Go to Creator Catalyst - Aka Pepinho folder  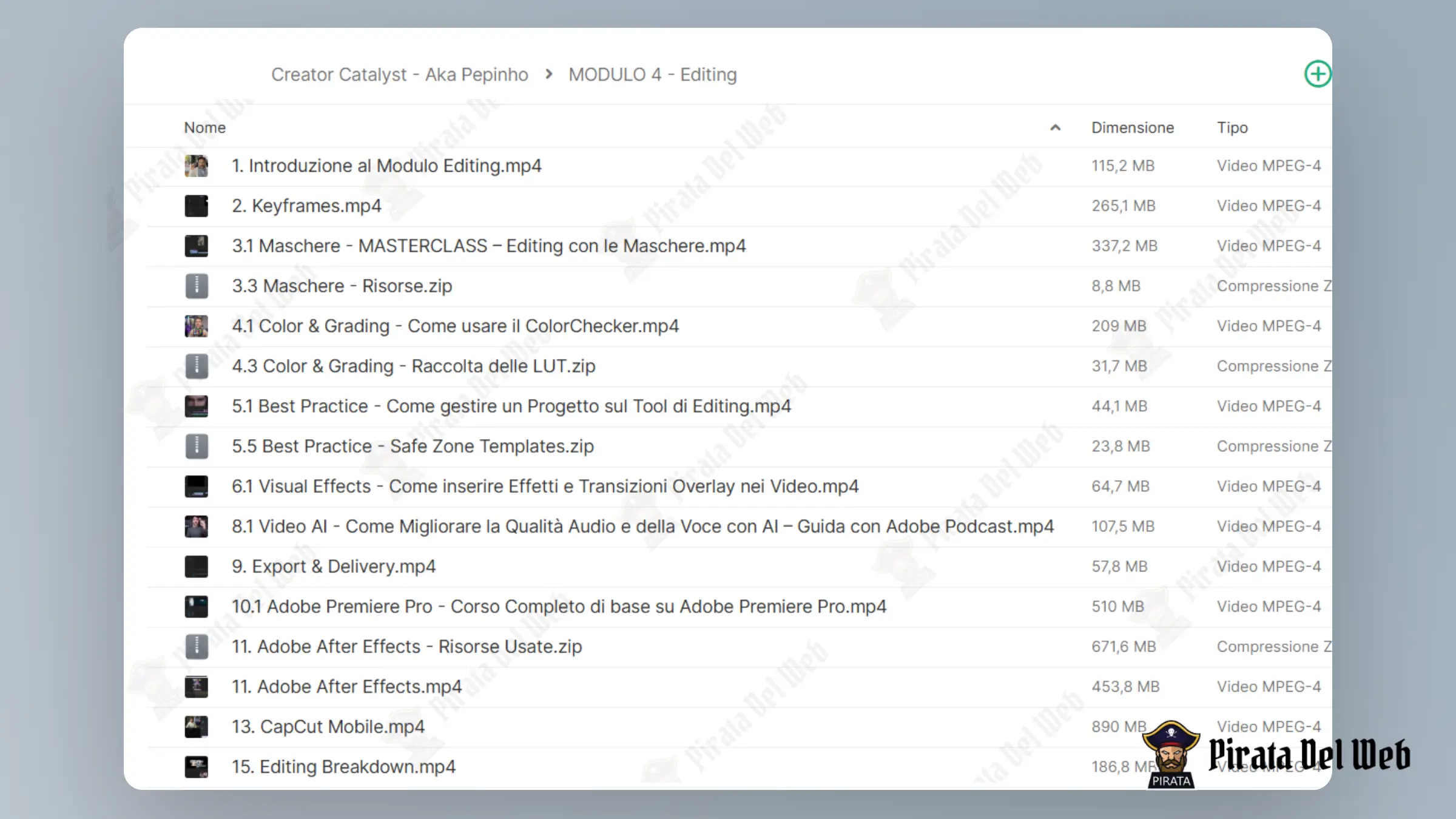pos(400,74)
